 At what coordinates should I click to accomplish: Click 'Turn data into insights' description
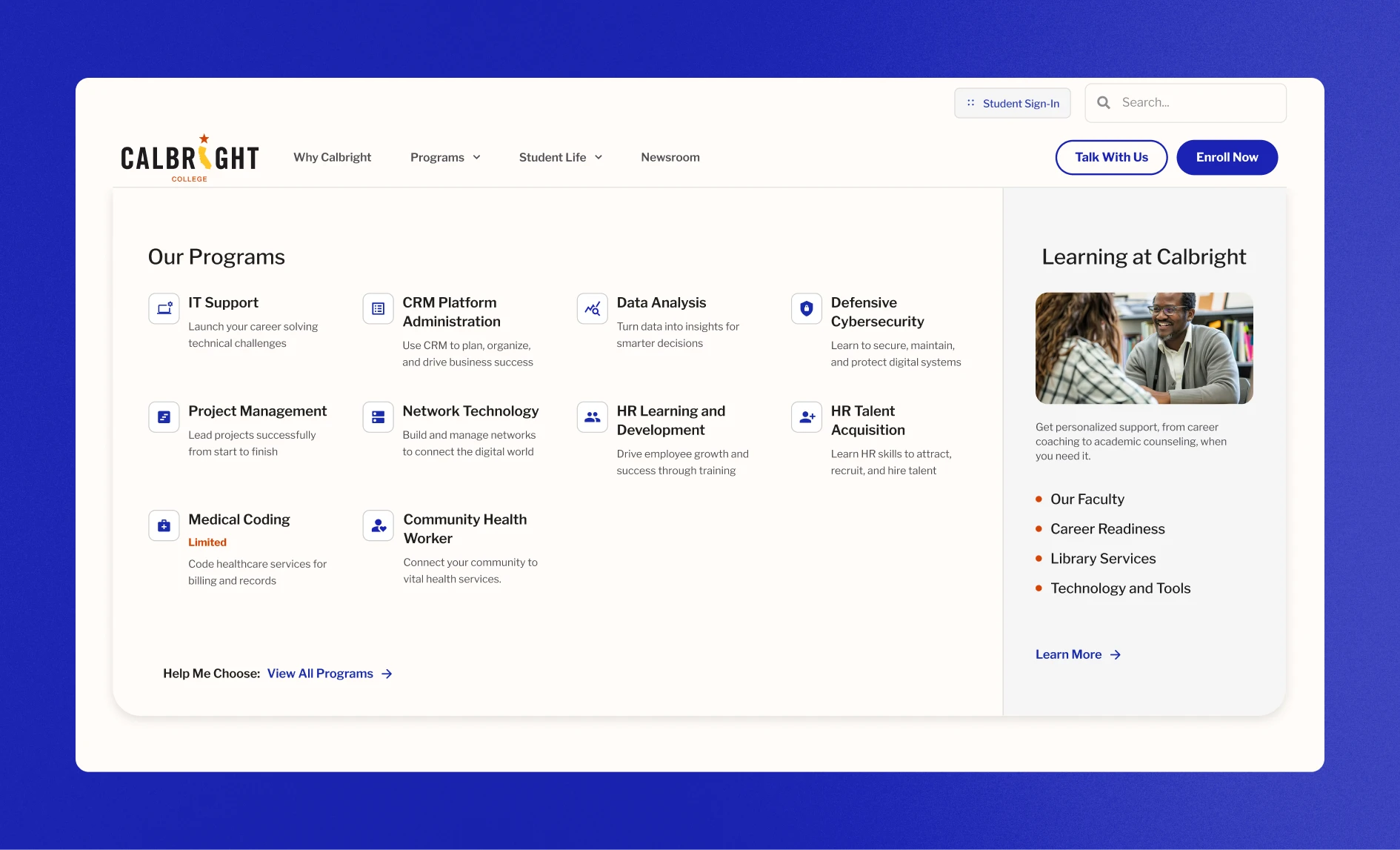pyautogui.click(x=677, y=335)
